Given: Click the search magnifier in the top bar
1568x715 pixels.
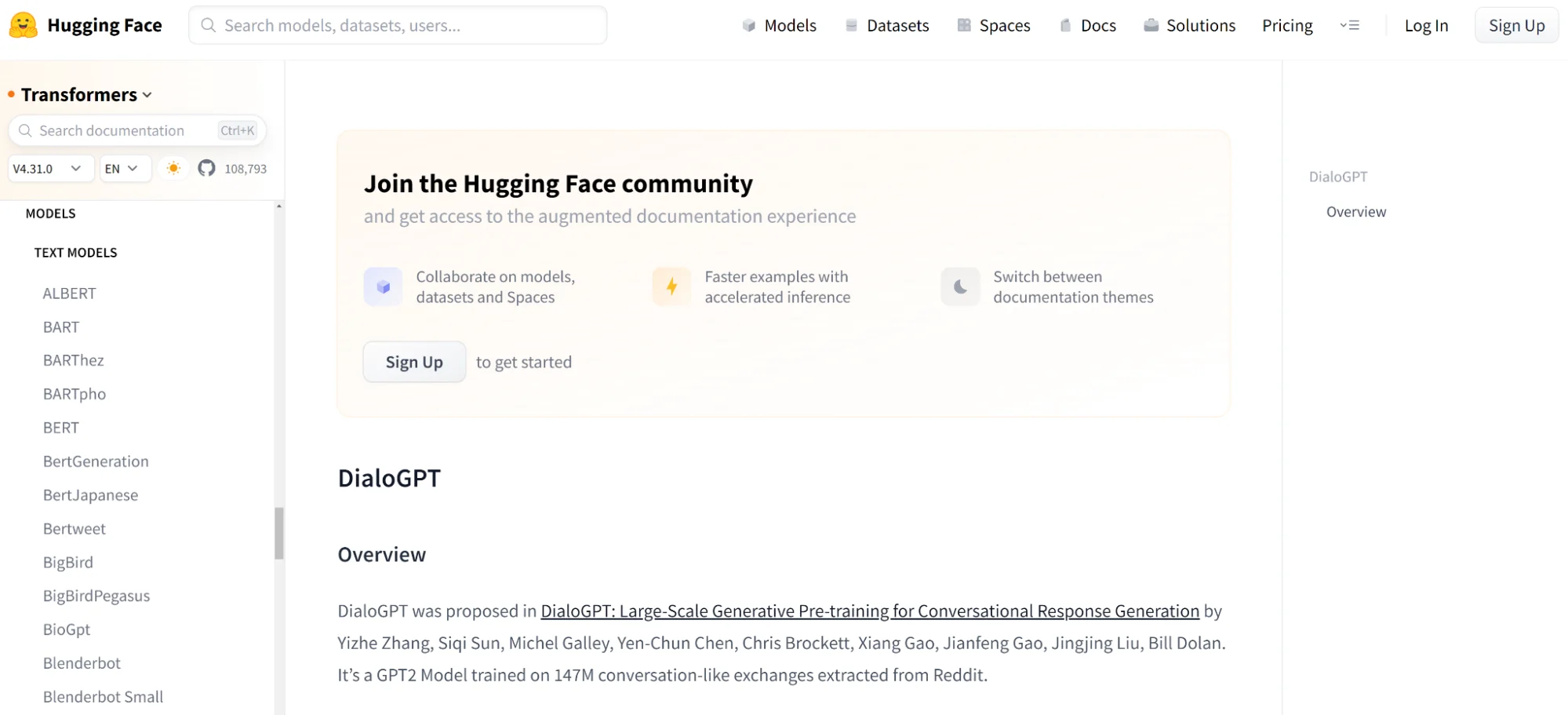Looking at the screenshot, I should [x=209, y=25].
